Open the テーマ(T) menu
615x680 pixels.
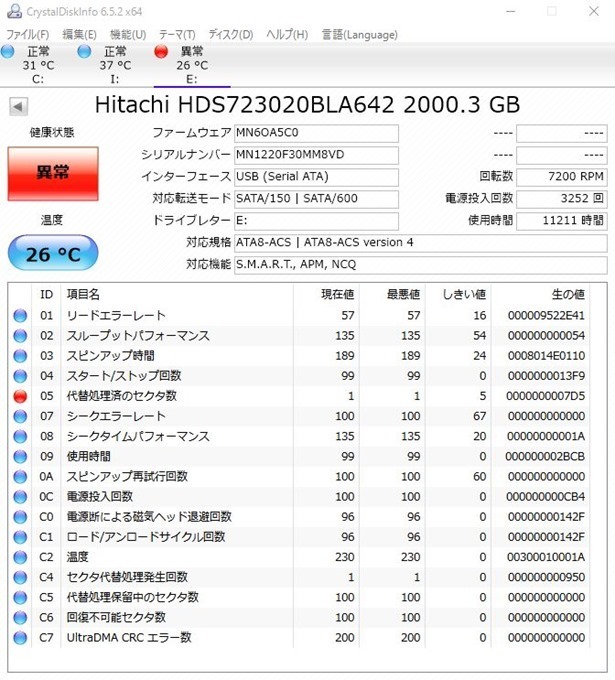177,34
